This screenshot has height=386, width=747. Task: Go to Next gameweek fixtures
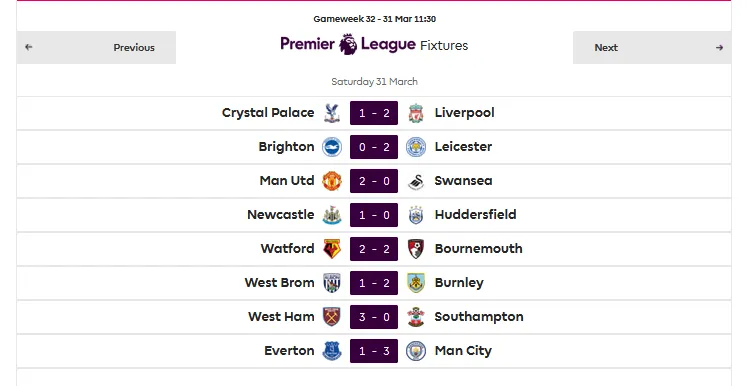click(x=652, y=47)
